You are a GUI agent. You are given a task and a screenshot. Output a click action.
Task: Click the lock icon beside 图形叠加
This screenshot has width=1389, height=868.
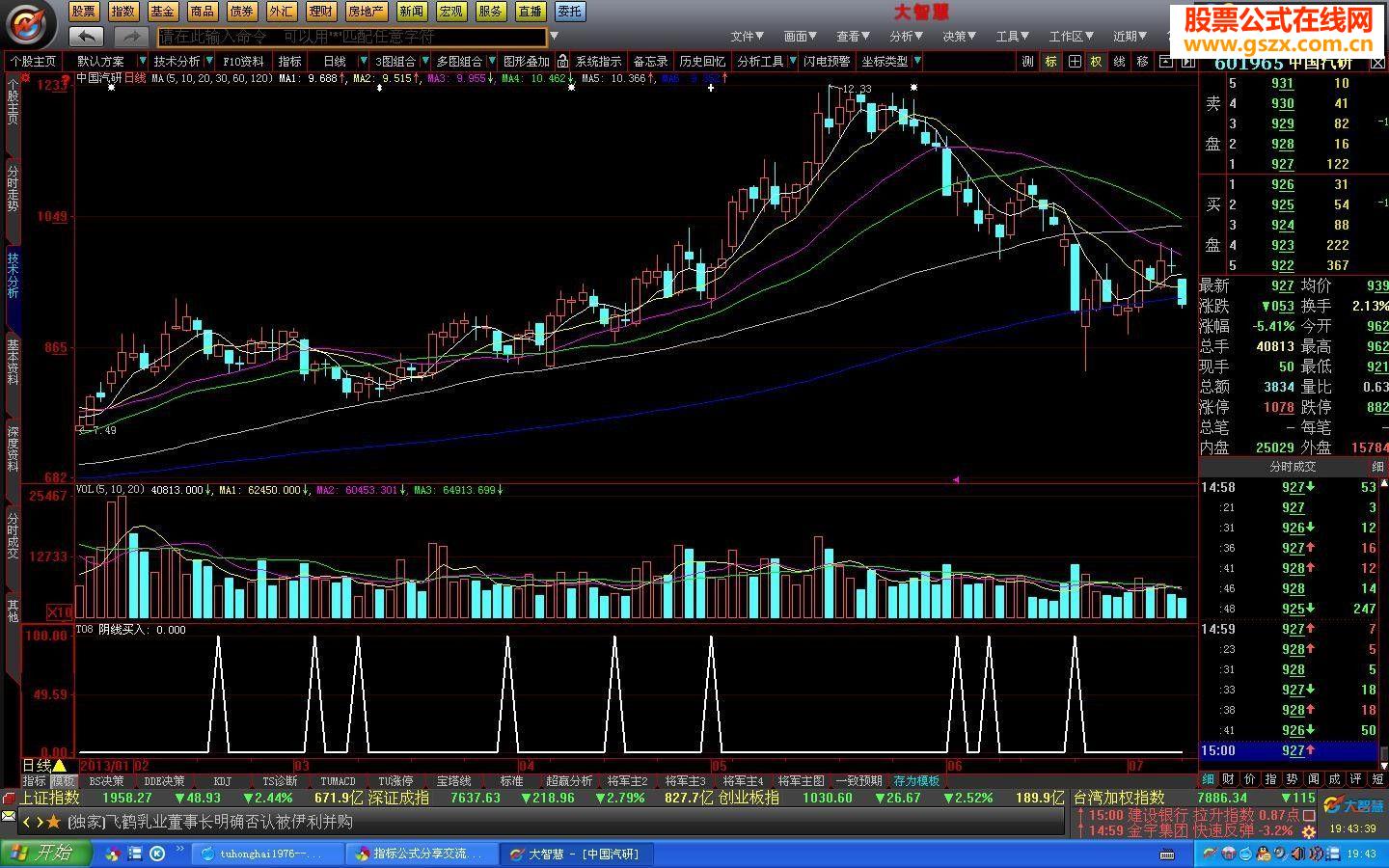coord(562,61)
